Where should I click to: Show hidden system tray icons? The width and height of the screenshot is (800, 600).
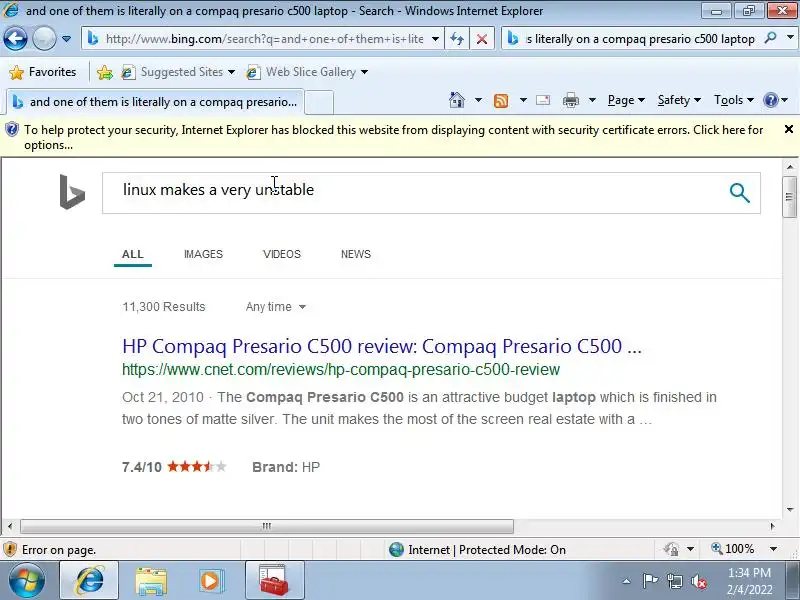[x=626, y=581]
